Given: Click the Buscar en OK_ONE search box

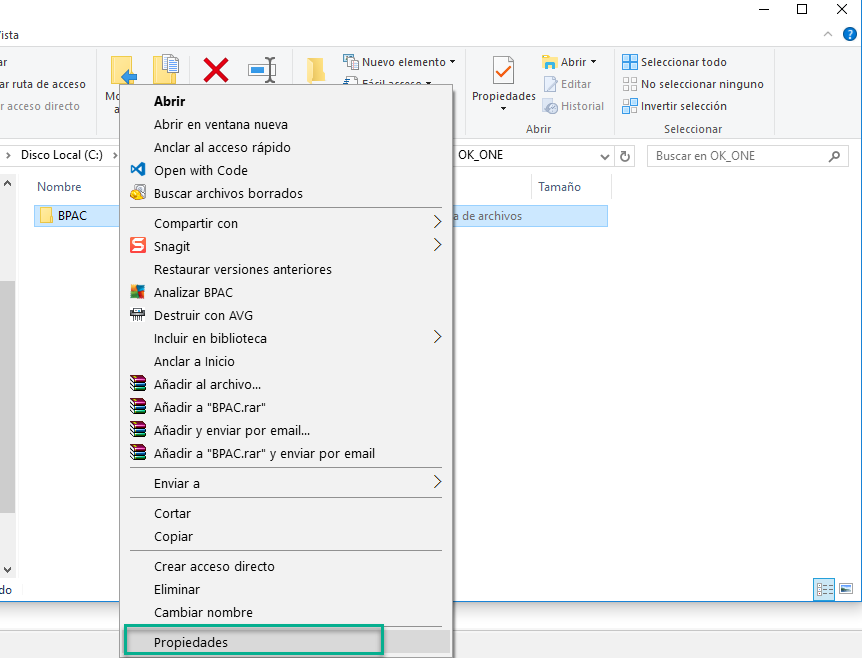Looking at the screenshot, I should [738, 157].
